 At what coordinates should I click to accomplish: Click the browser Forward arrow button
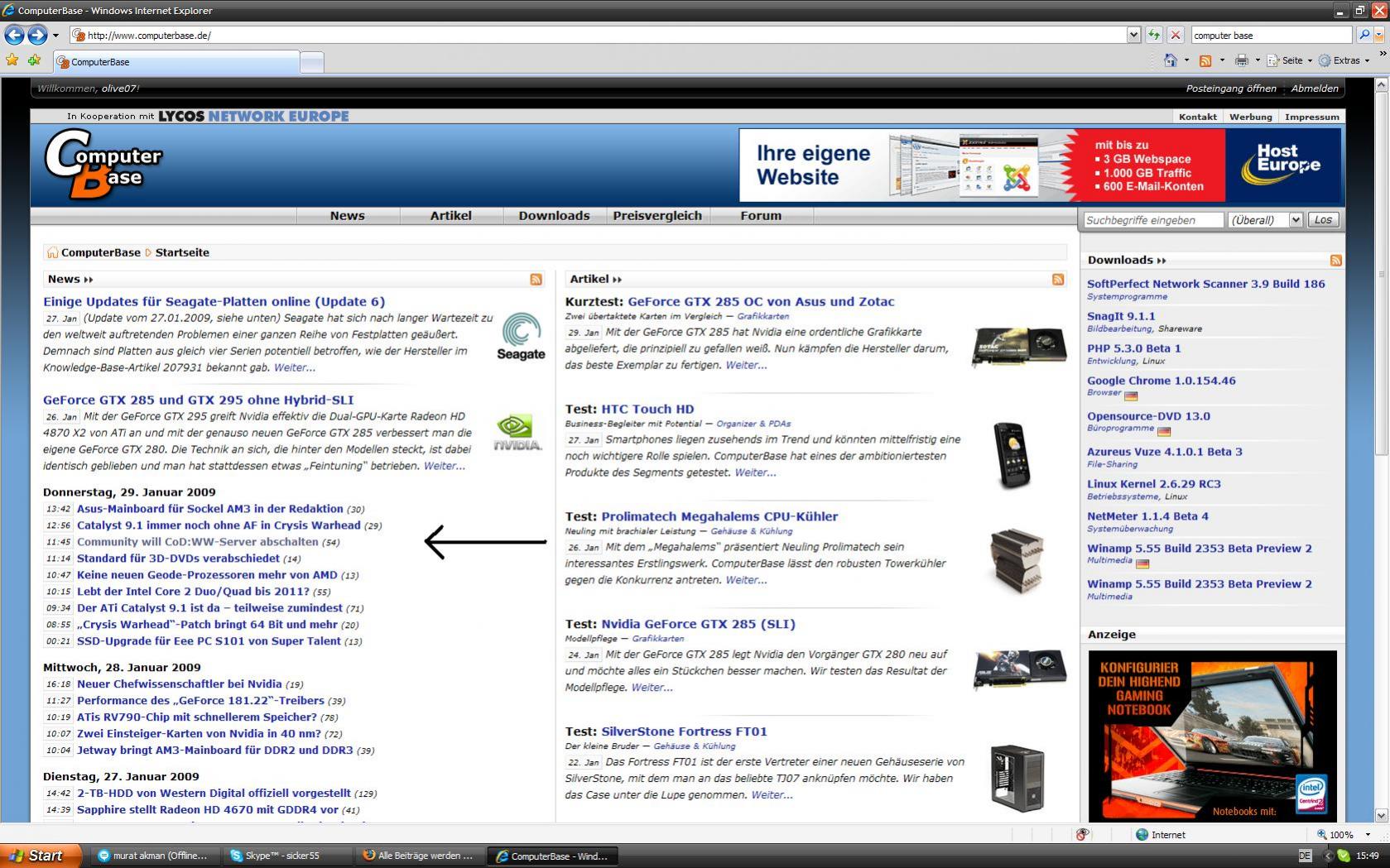(x=37, y=35)
